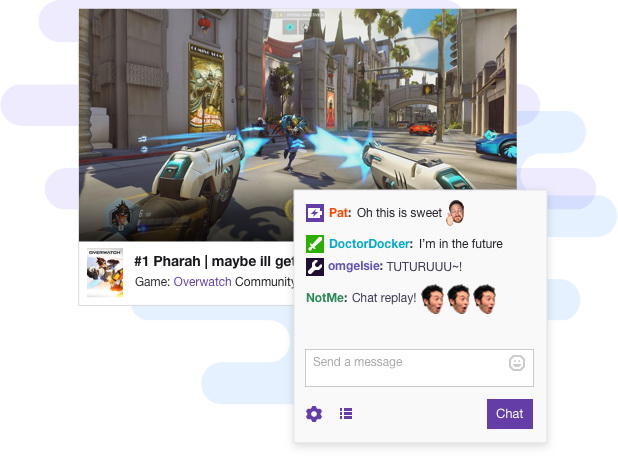Click the face emote in Pat's message
This screenshot has width=618, height=456.
click(455, 212)
